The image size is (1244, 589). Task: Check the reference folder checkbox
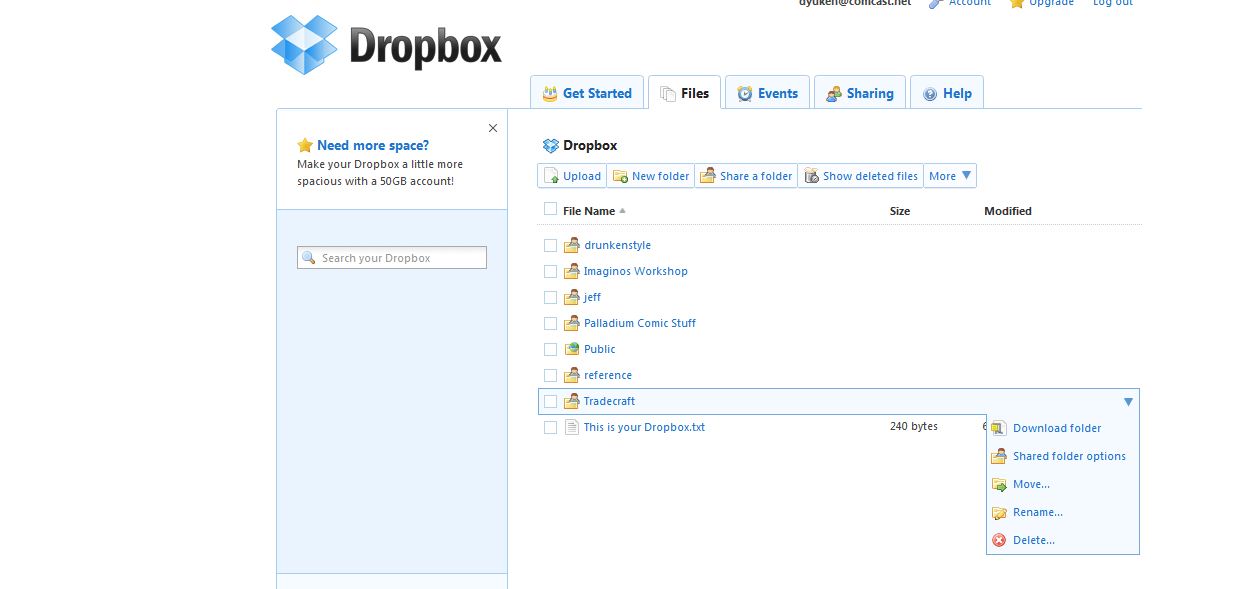tap(550, 375)
